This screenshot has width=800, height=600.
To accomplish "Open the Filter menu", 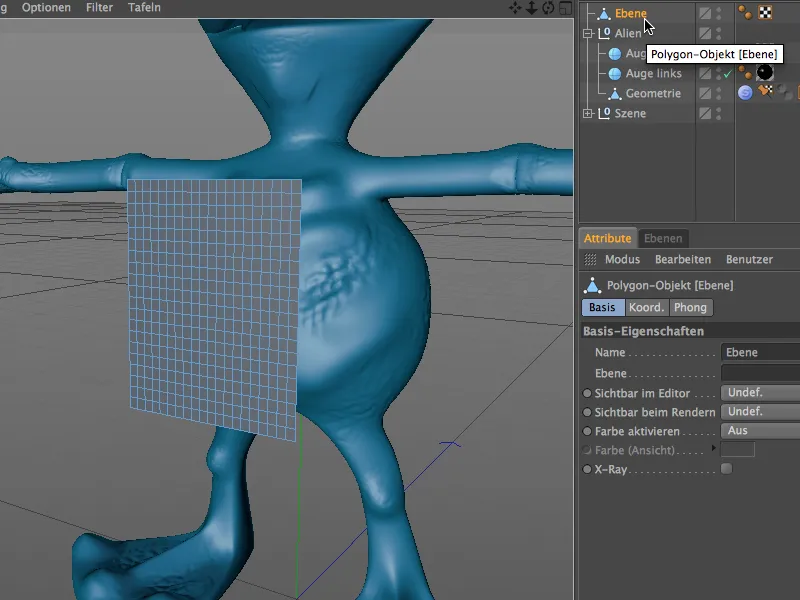I will point(99,8).
